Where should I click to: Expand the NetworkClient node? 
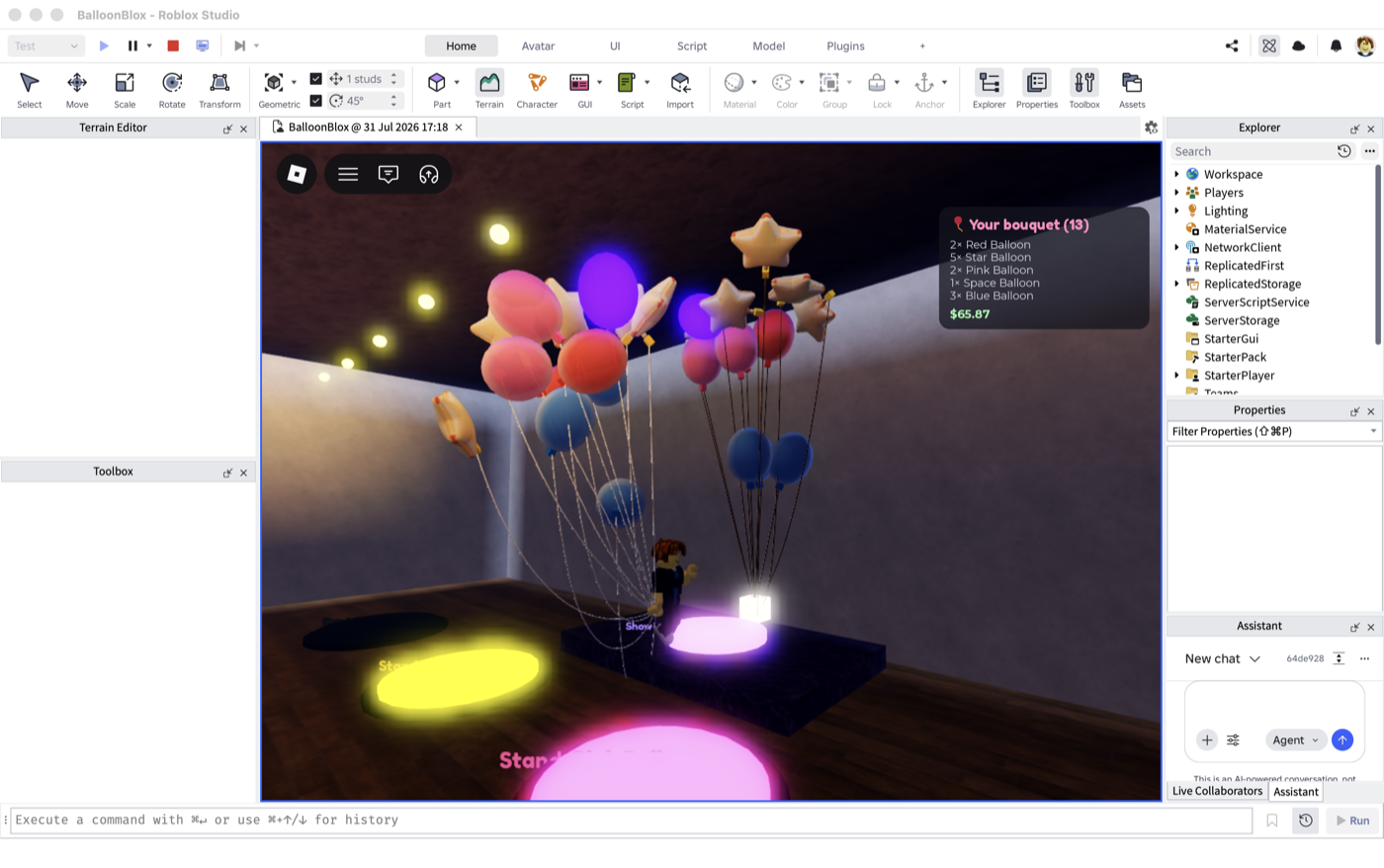point(1176,247)
